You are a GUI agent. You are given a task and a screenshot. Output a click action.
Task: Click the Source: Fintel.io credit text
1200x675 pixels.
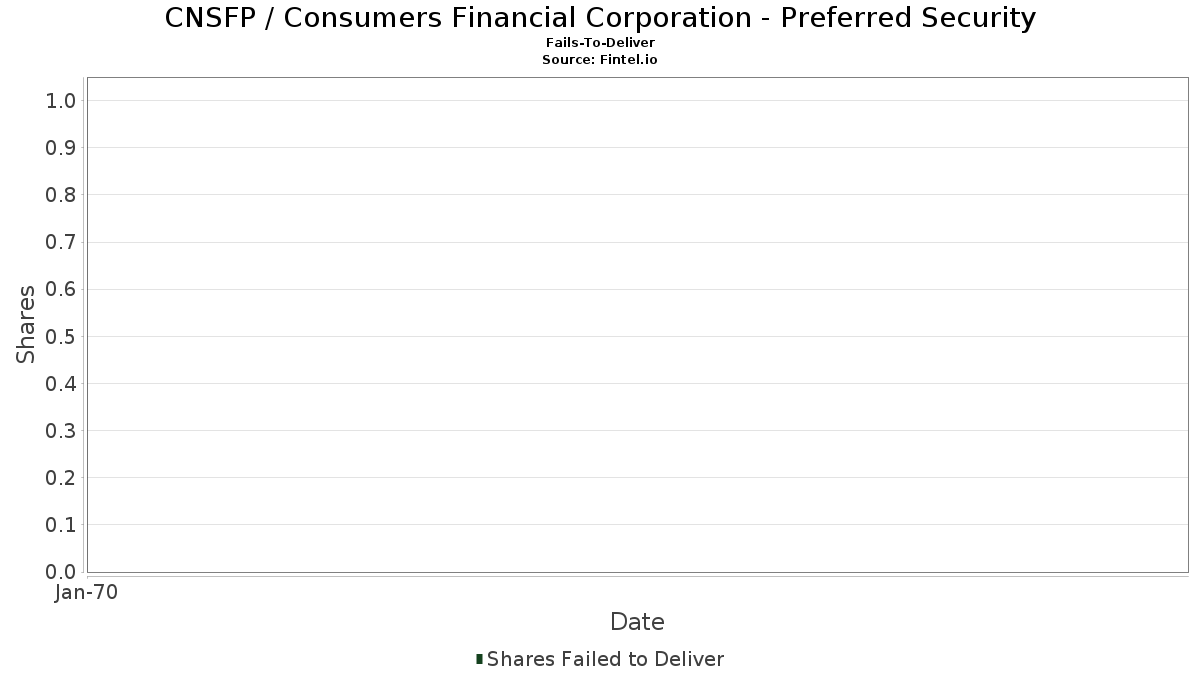[600, 60]
